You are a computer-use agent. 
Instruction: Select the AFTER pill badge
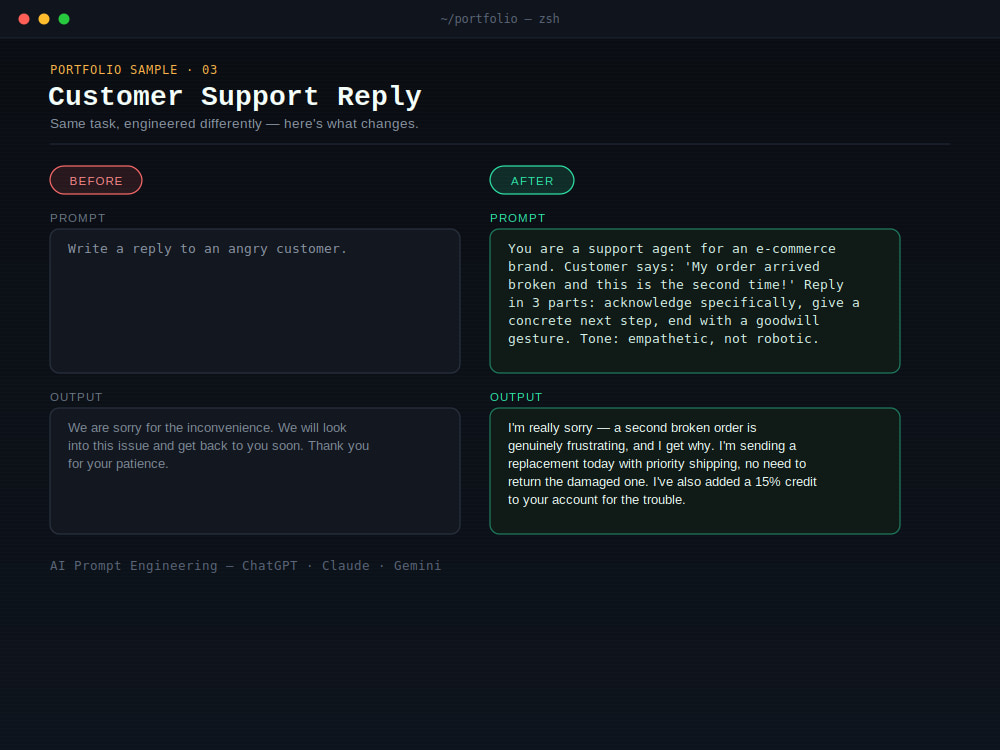pyautogui.click(x=532, y=180)
